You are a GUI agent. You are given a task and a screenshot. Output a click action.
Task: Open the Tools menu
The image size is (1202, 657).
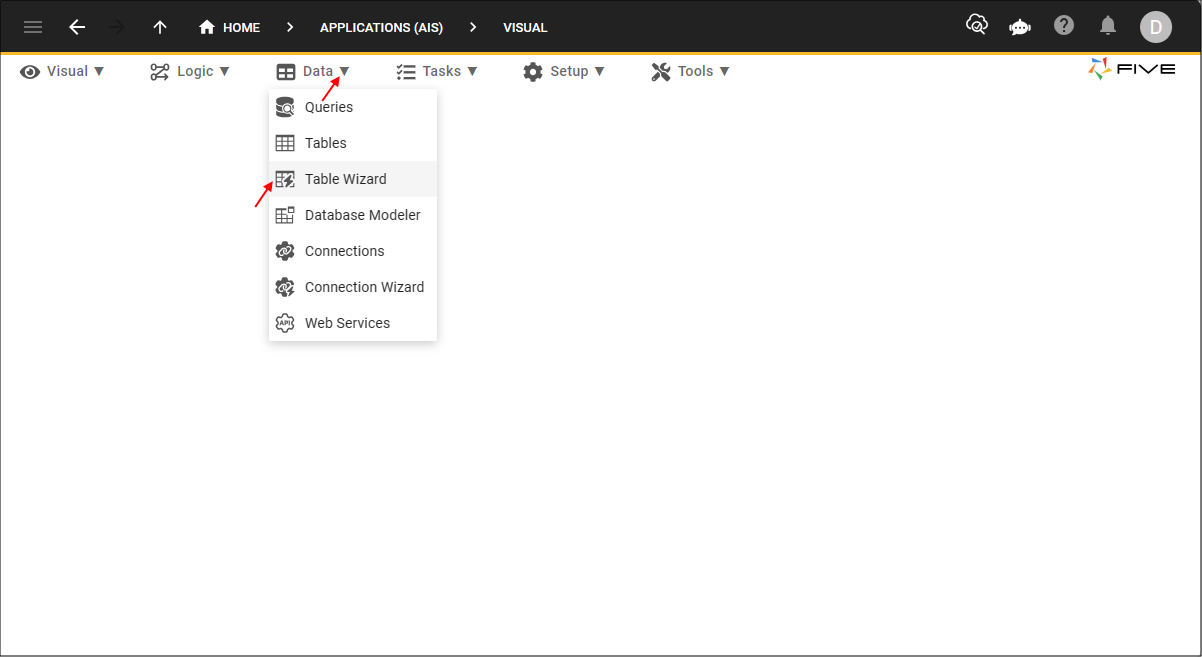click(690, 71)
